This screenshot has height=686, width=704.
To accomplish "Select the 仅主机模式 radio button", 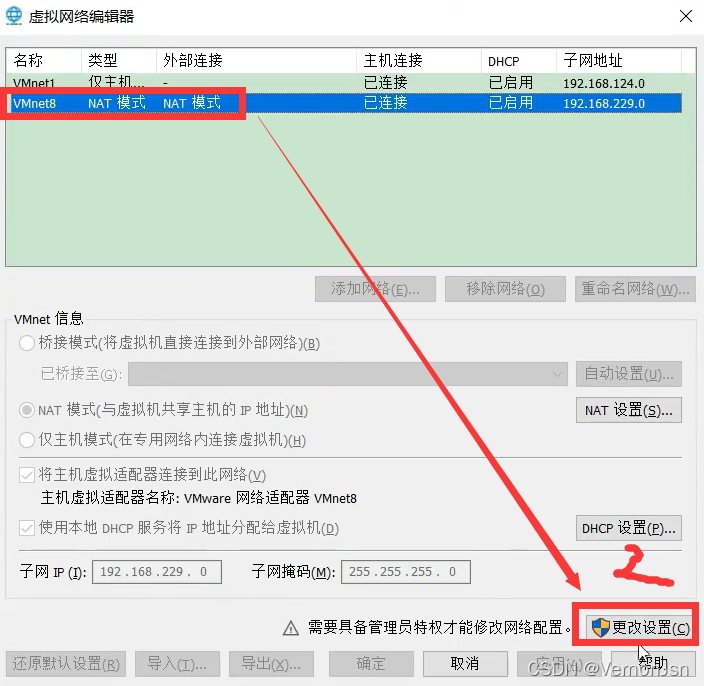I will [x=27, y=440].
